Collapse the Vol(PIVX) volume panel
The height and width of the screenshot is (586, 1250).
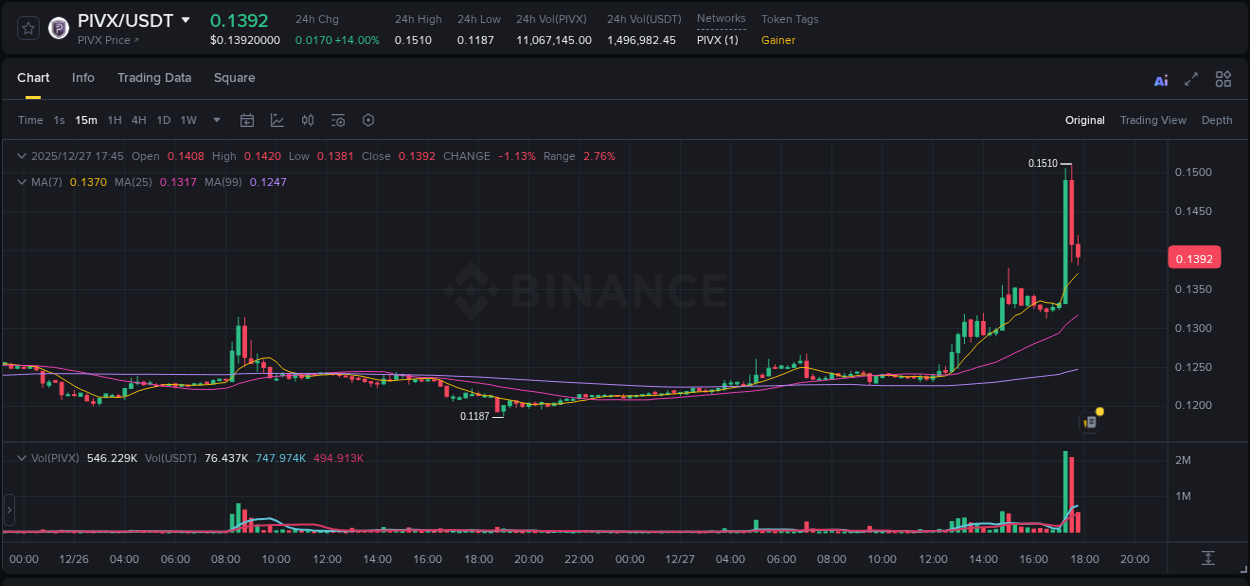tap(20, 457)
